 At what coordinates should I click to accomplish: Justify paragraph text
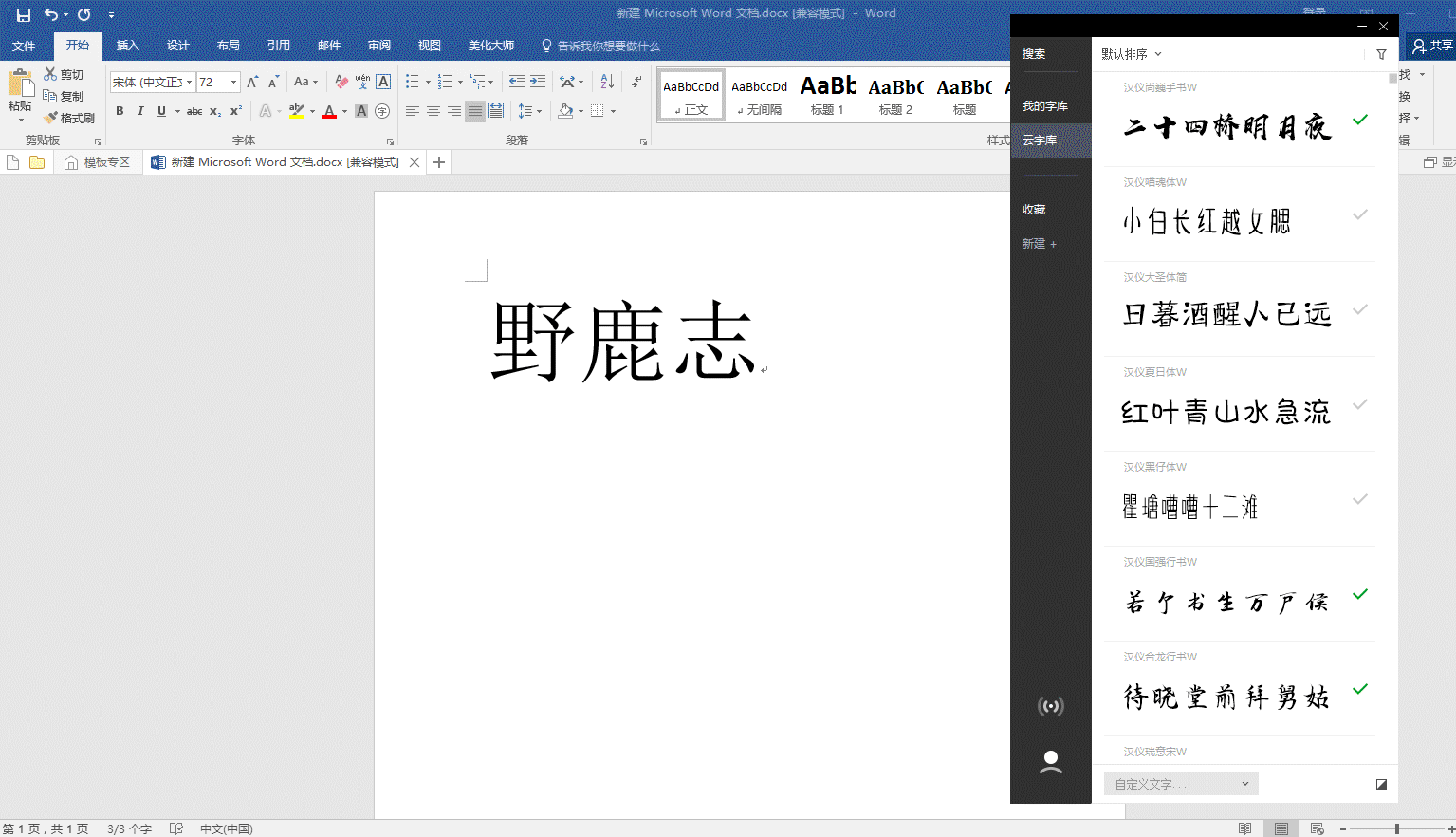click(475, 111)
